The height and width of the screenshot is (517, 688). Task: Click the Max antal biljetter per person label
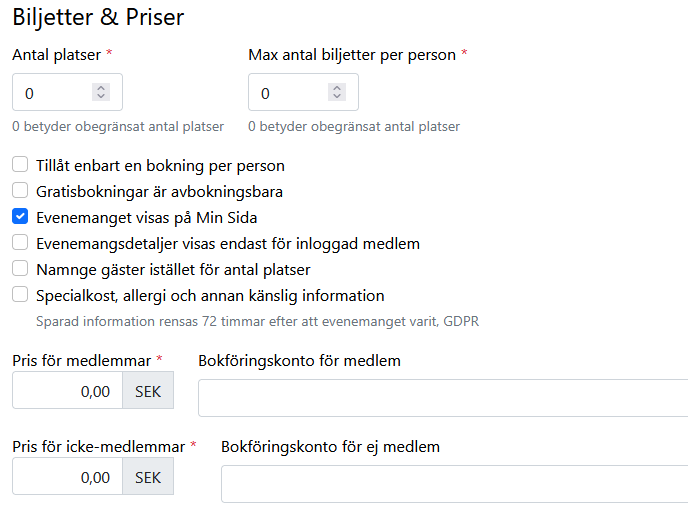pos(352,55)
